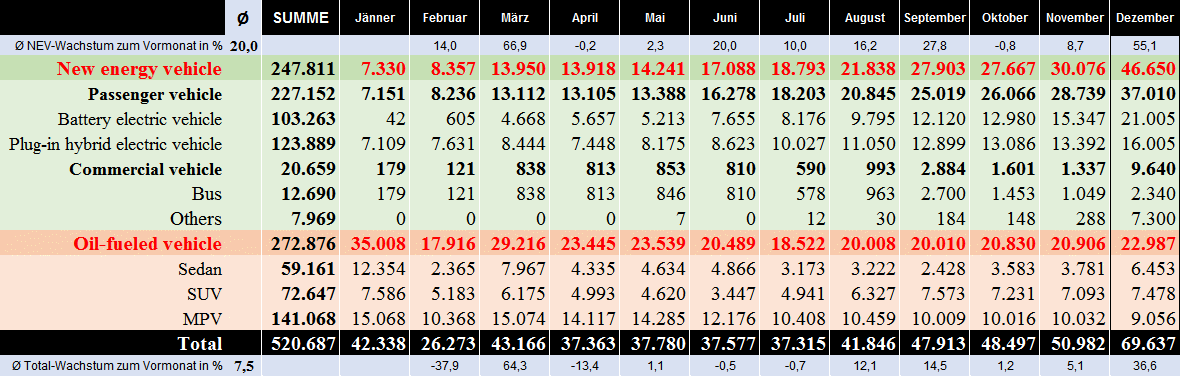Image resolution: width=1180 pixels, height=376 pixels.
Task: Click Commercial vehicle sum 20.659
Action: pos(308,169)
